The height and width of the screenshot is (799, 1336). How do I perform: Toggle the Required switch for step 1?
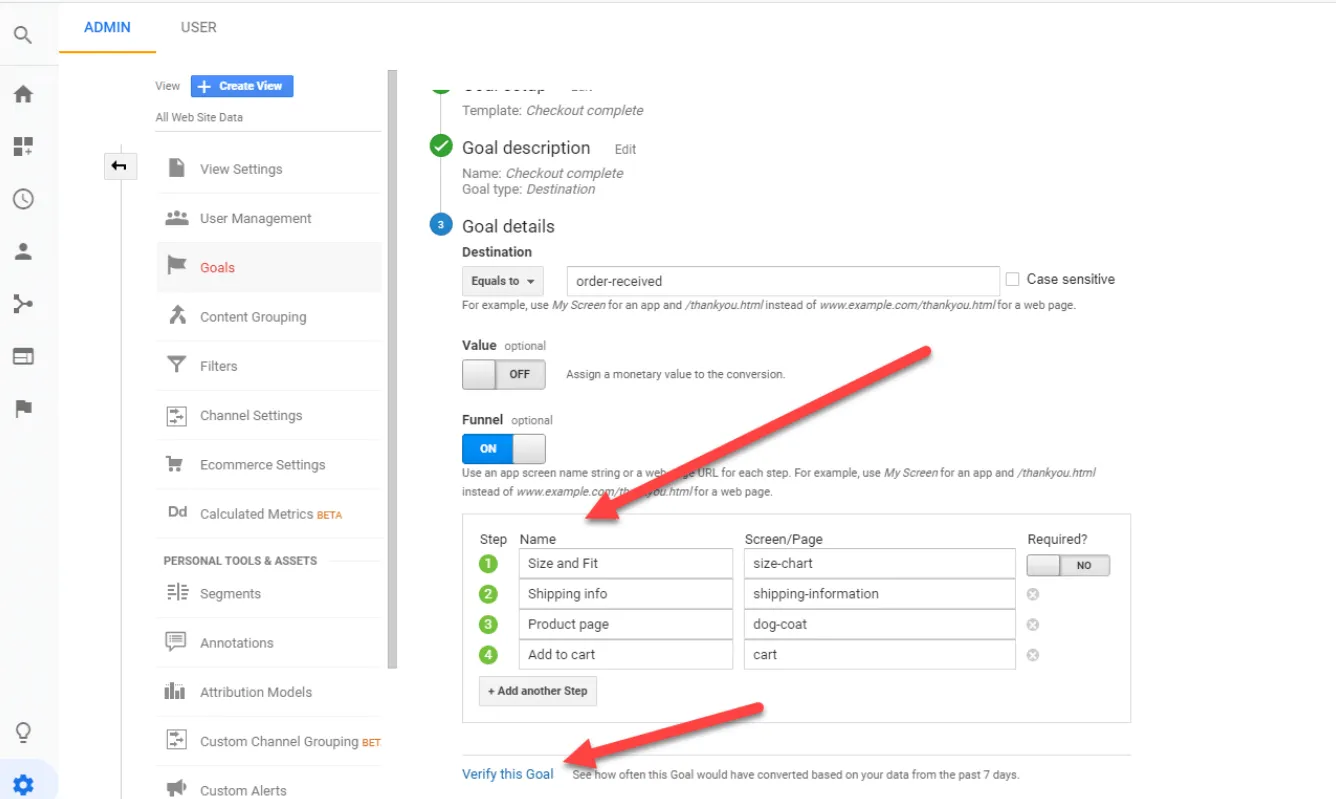coord(1068,565)
